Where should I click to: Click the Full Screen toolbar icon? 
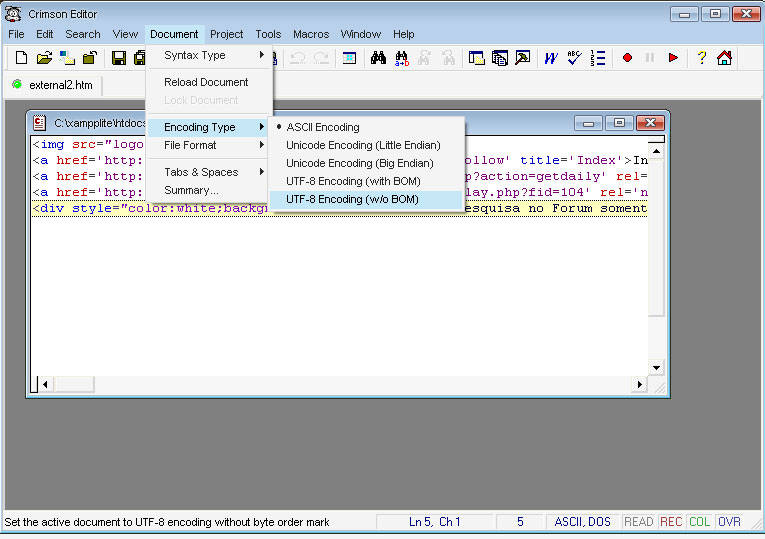349,58
